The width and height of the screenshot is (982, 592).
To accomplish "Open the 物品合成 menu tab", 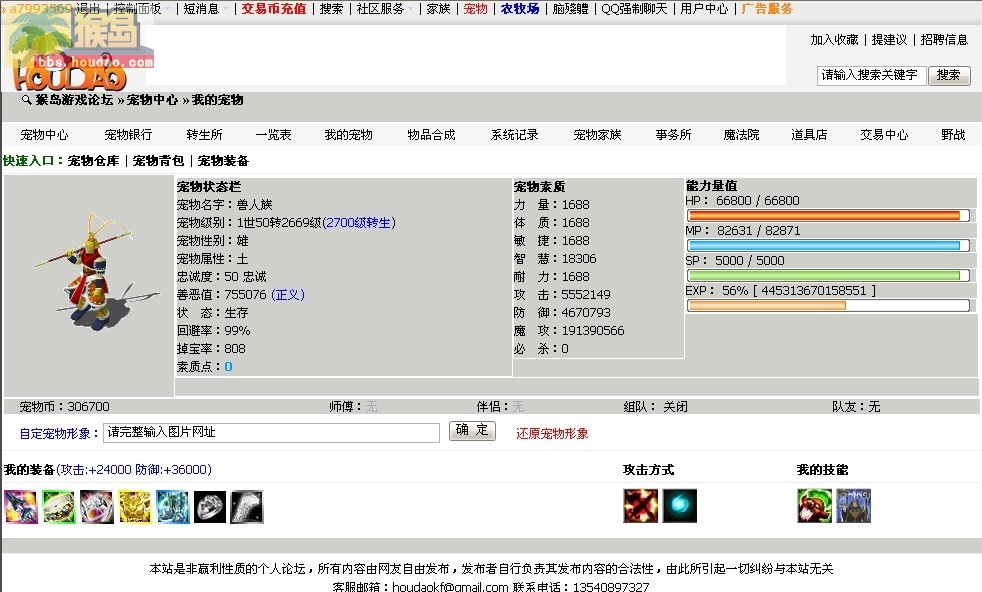I will point(431,135).
